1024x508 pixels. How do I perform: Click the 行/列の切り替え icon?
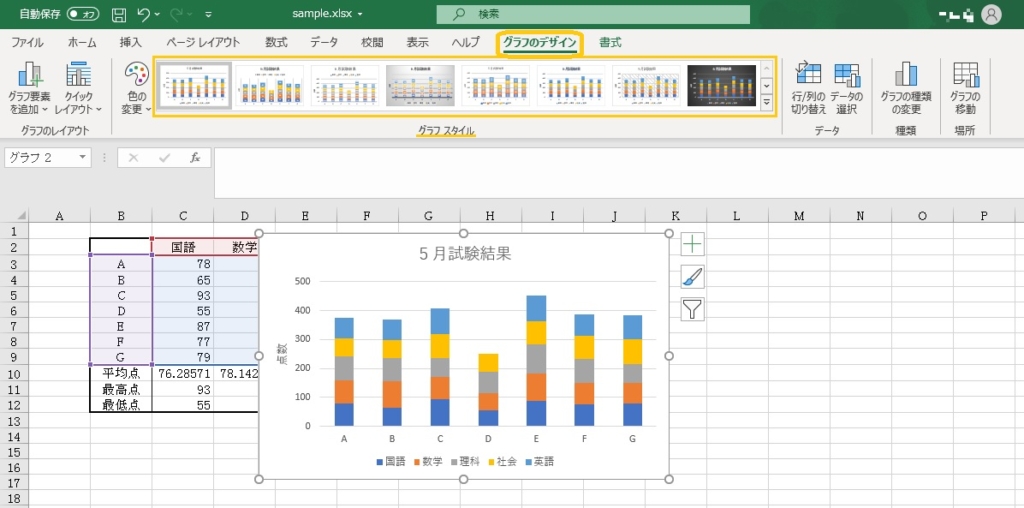807,75
